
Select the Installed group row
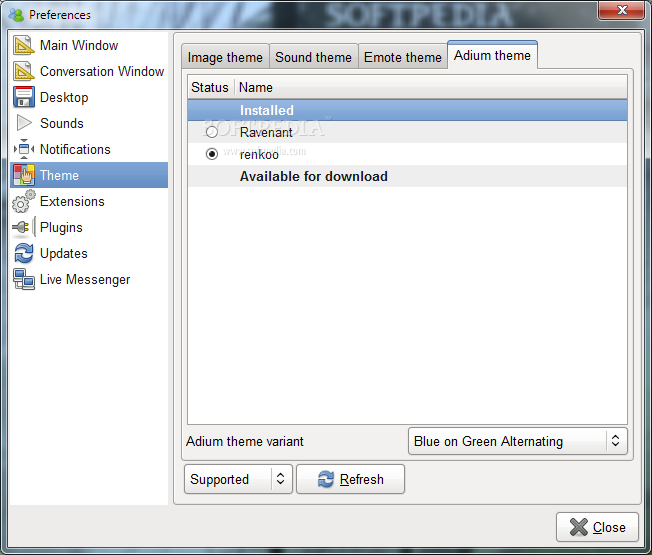tap(407, 110)
